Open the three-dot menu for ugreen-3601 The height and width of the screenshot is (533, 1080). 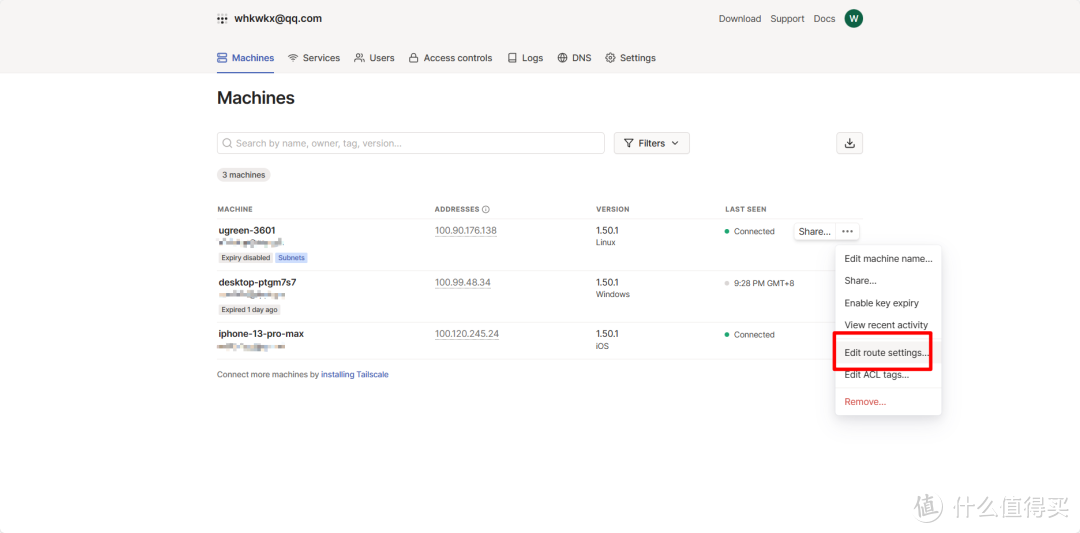(x=847, y=231)
